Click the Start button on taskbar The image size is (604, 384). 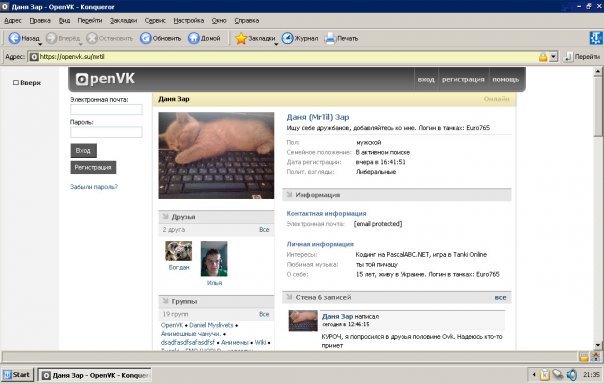[17, 375]
